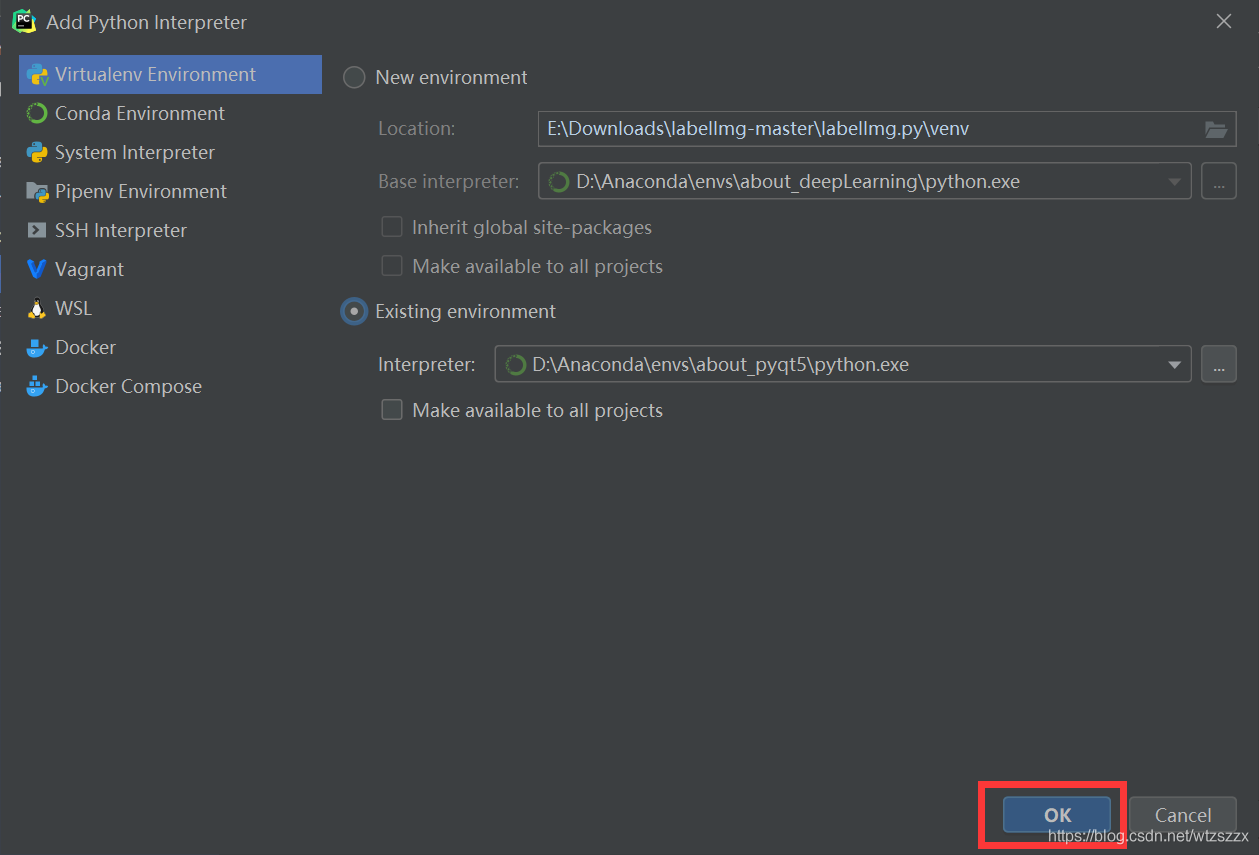Click the Pipenv Environment folder icon

[37, 192]
